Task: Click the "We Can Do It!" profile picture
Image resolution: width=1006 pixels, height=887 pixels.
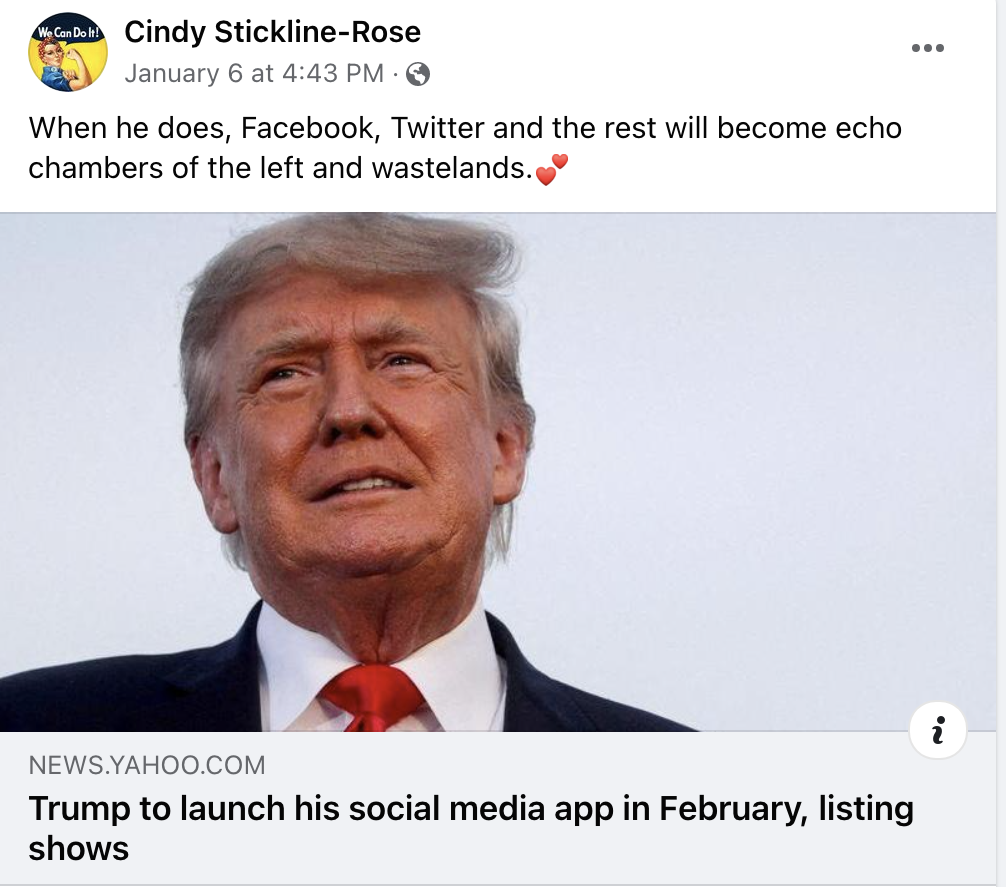Action: [68, 54]
